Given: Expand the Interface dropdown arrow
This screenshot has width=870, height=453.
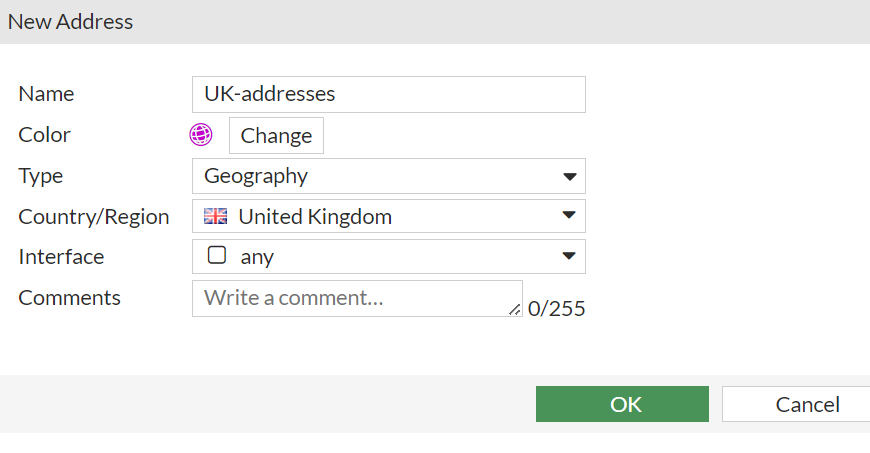Looking at the screenshot, I should [x=569, y=256].
